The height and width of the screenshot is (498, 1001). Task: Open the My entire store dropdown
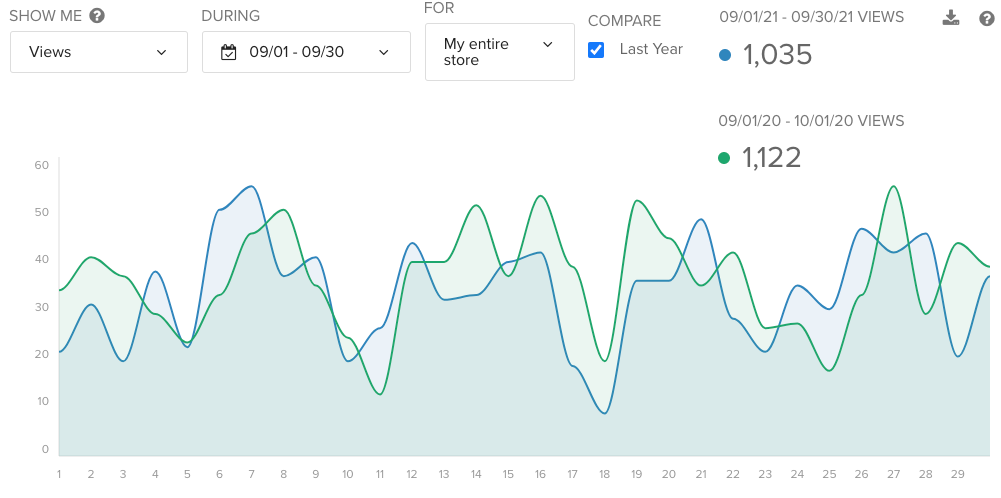500,52
